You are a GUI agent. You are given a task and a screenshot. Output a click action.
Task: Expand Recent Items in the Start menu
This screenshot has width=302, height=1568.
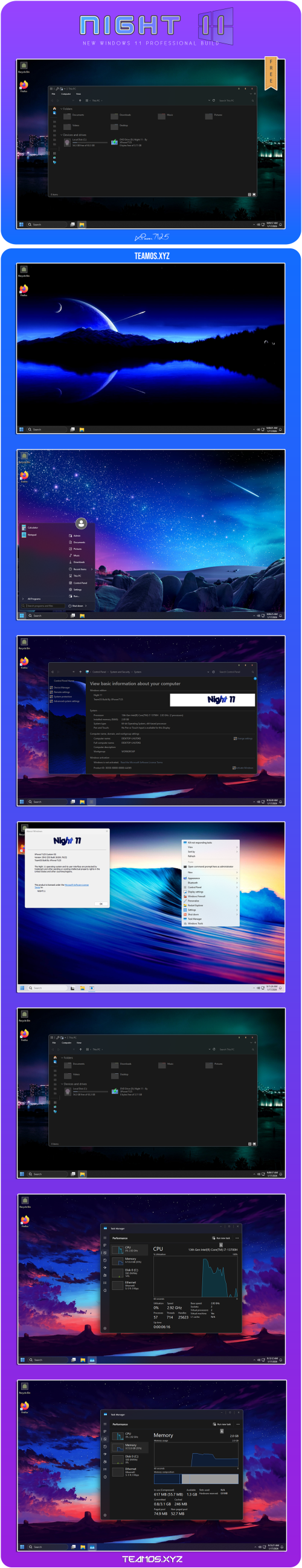point(80,569)
